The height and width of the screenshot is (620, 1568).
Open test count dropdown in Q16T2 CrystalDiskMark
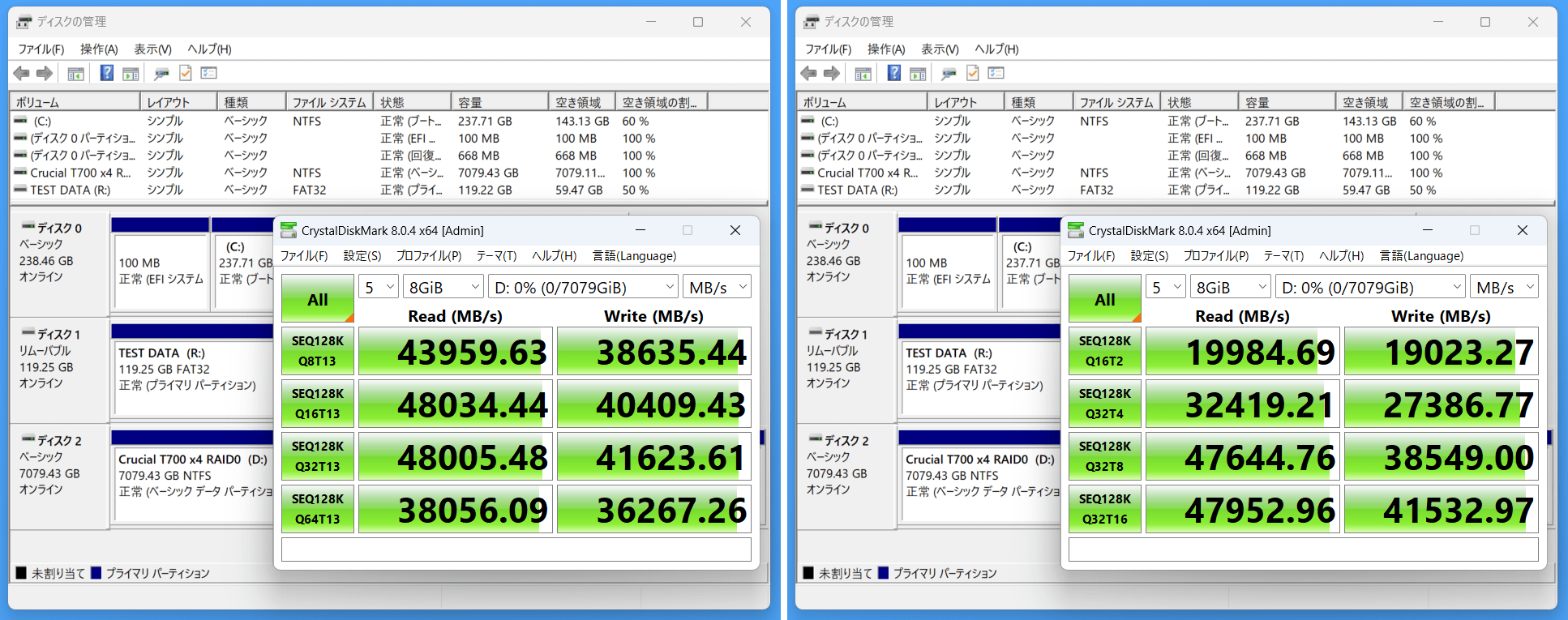coord(1166,287)
